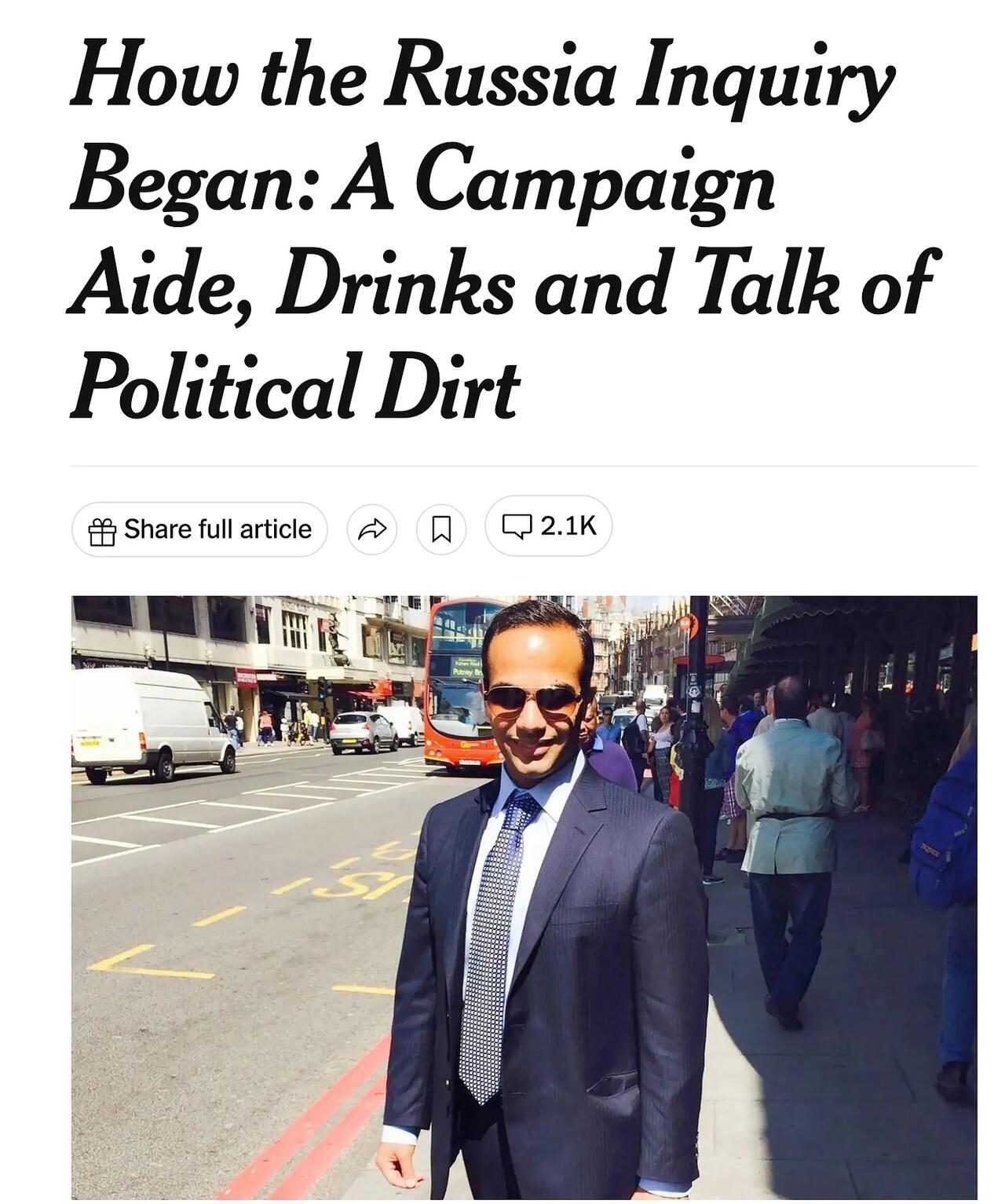Click "Aide, Drinks and Talk of" headline line
The image size is (1005, 1204).
502,283
